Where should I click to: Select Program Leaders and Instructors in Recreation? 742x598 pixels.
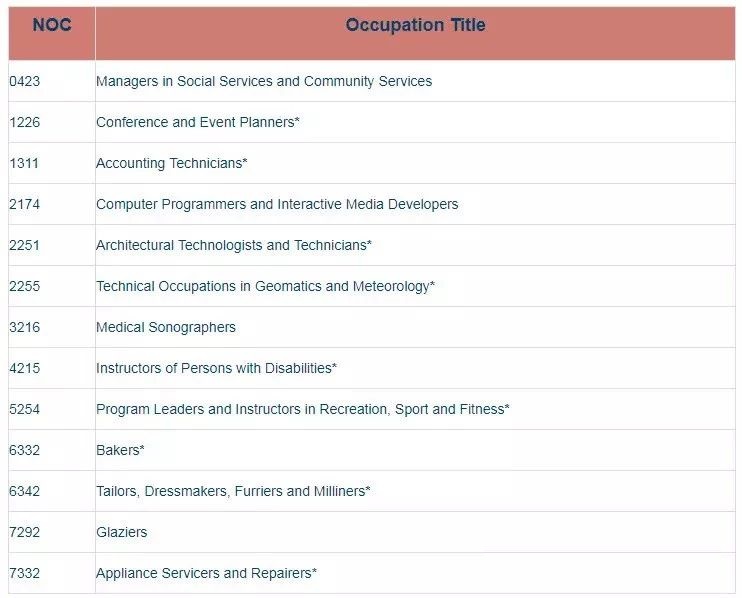coord(302,409)
